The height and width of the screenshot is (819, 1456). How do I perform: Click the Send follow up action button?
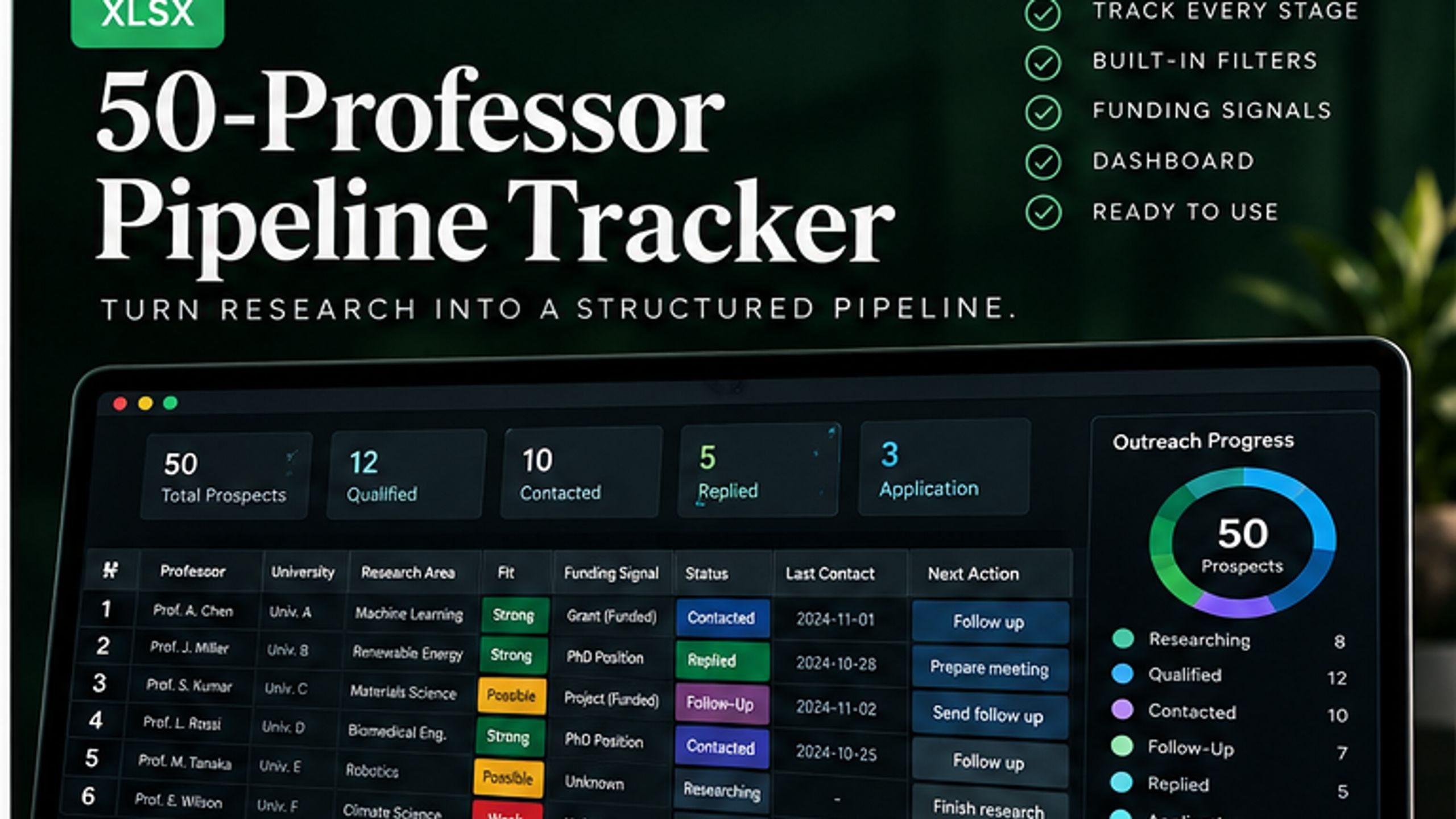click(989, 714)
